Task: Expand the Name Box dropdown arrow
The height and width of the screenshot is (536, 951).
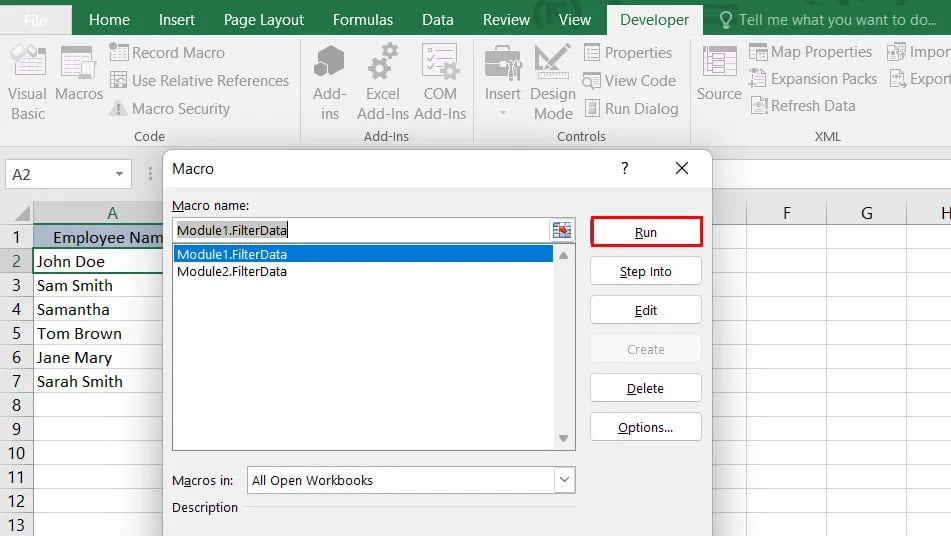Action: point(119,175)
